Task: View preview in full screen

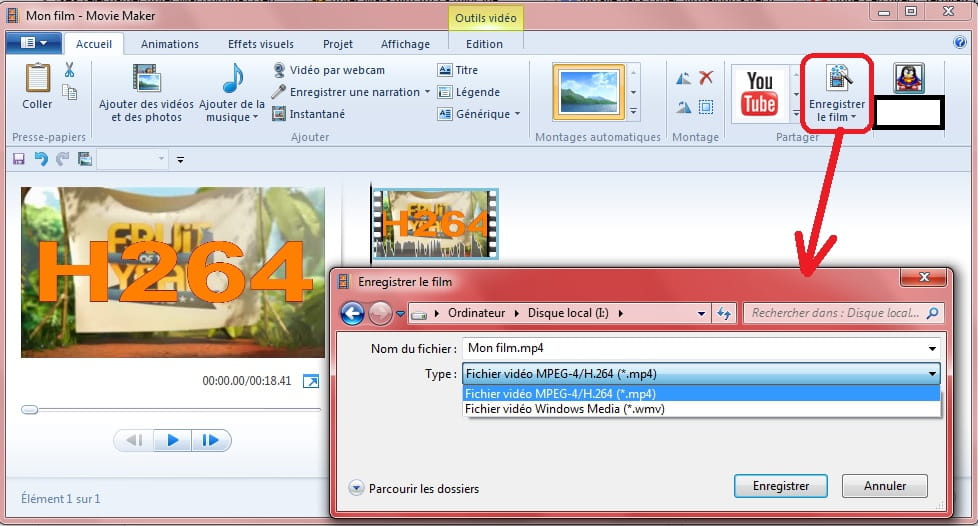Action: point(311,381)
